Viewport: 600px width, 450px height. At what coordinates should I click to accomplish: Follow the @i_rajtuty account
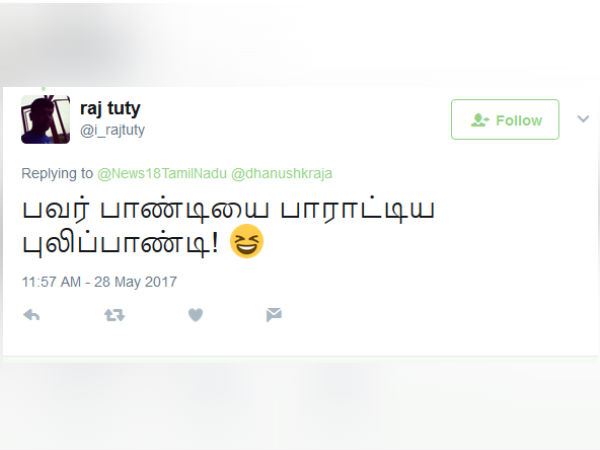coord(505,119)
